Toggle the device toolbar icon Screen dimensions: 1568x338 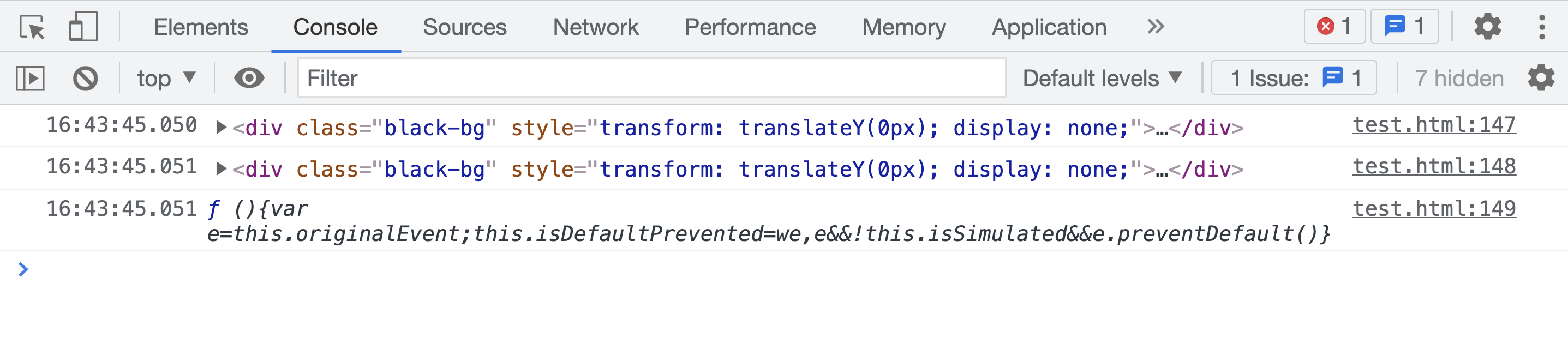(83, 27)
